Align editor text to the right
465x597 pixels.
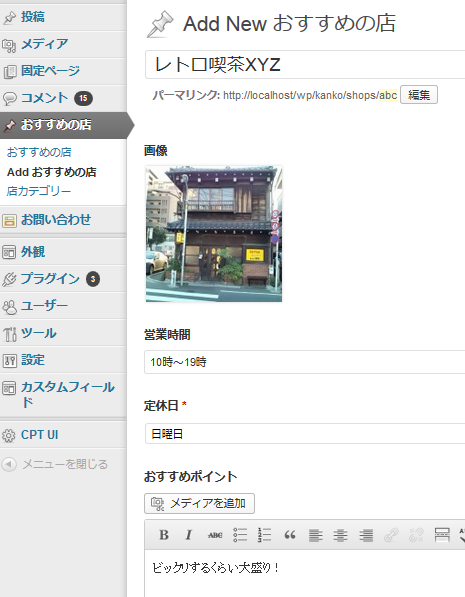pos(366,535)
